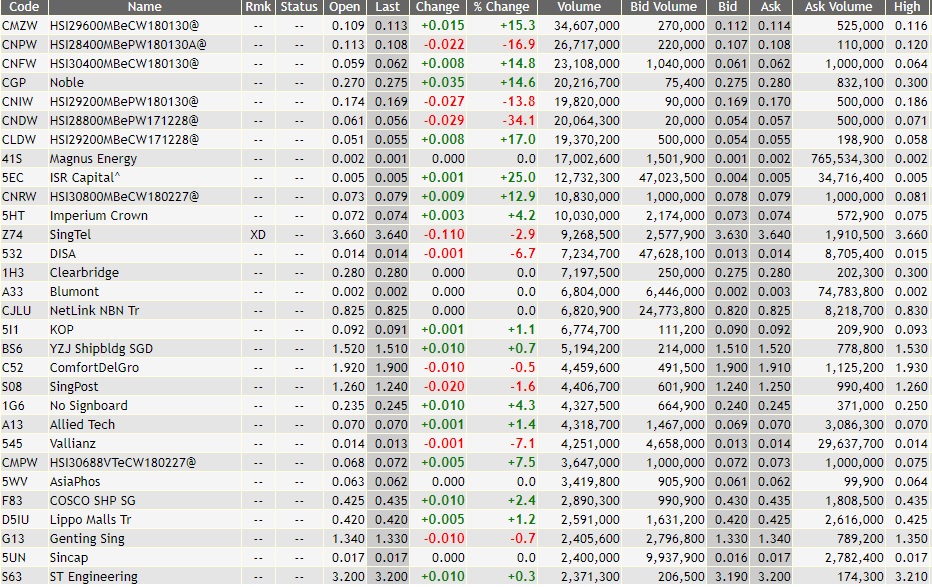The height and width of the screenshot is (587, 932).
Task: Open the Magnus Energy row
Action: [93, 159]
